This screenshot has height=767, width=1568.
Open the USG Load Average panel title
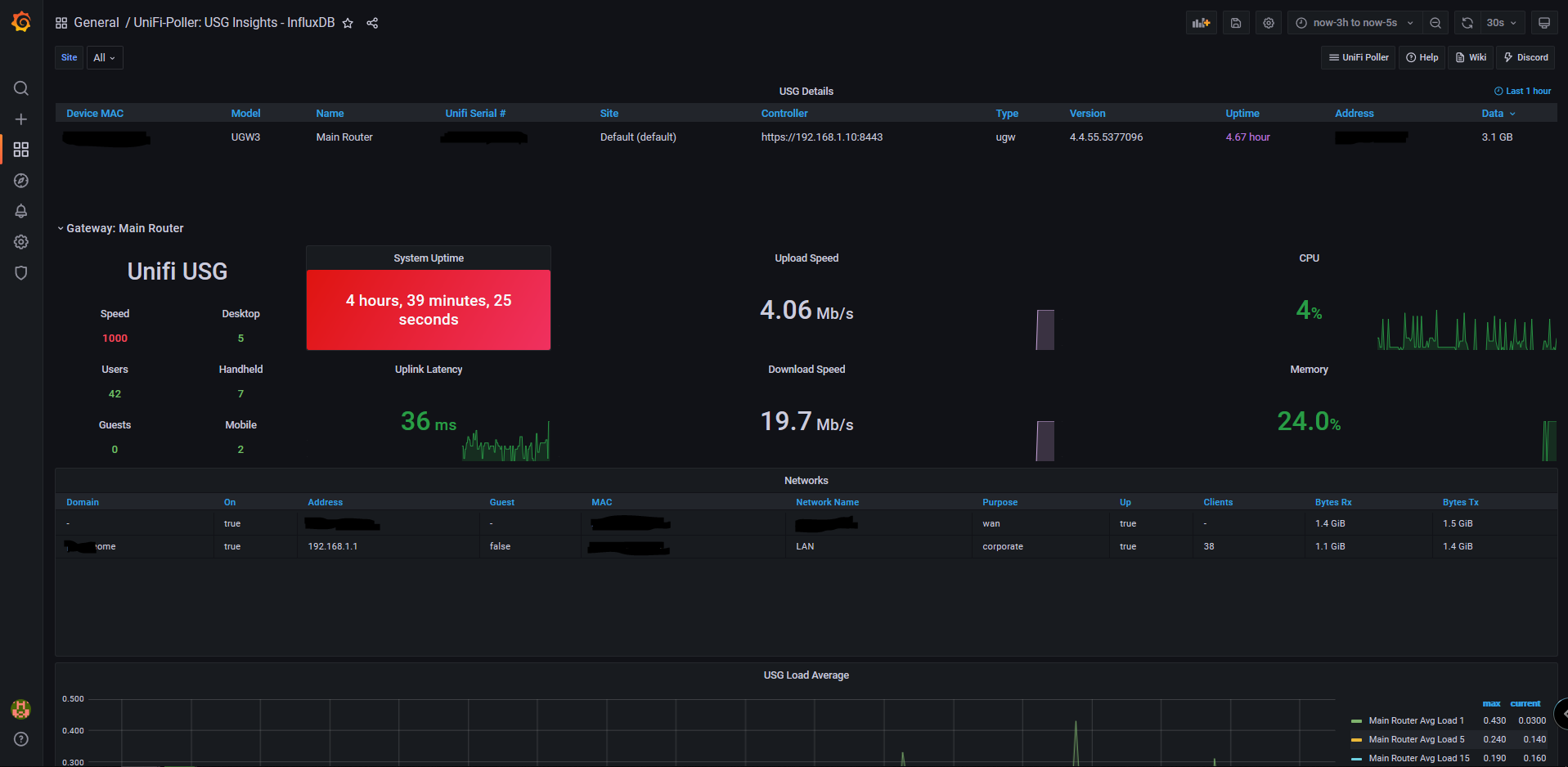point(806,675)
